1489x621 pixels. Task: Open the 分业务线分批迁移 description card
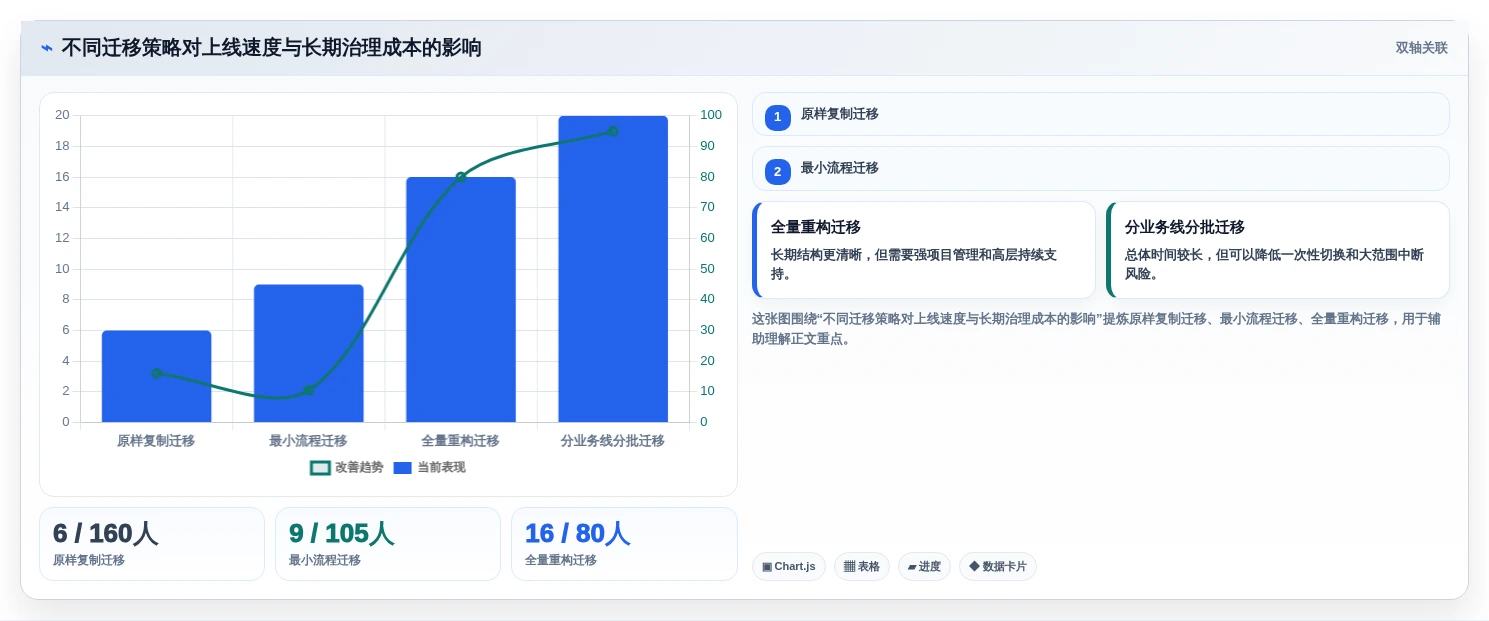coord(1278,250)
